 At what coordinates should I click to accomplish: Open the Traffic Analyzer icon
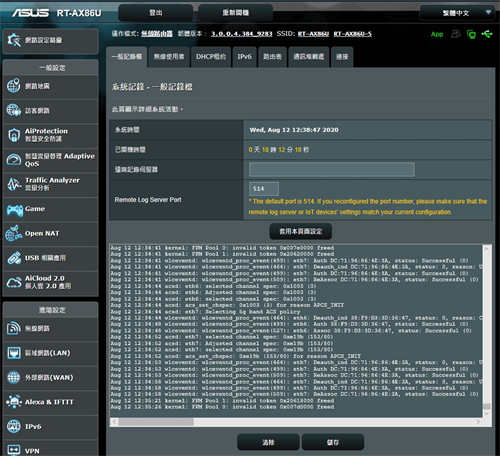click(14, 184)
